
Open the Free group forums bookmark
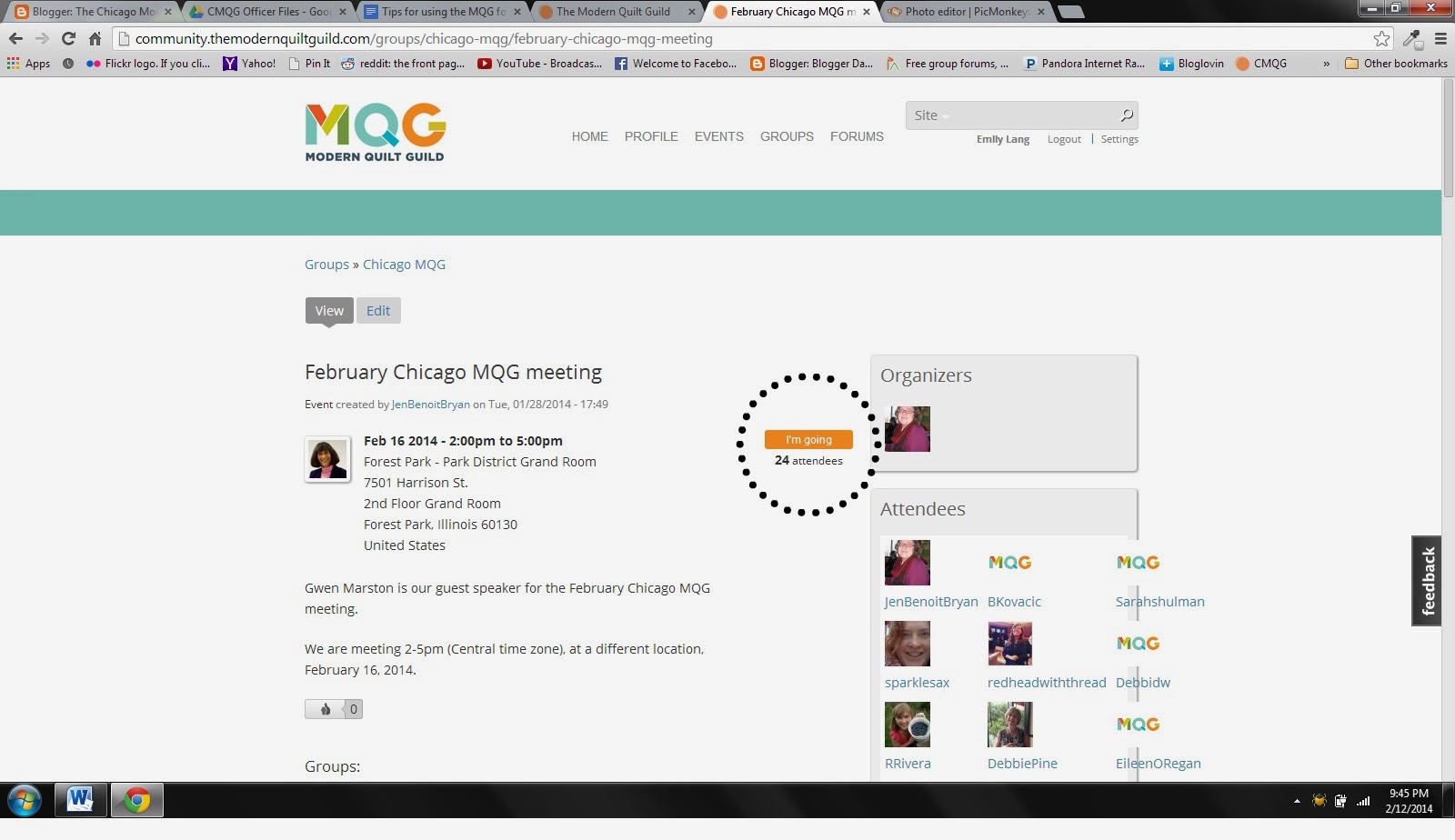pyautogui.click(x=948, y=64)
